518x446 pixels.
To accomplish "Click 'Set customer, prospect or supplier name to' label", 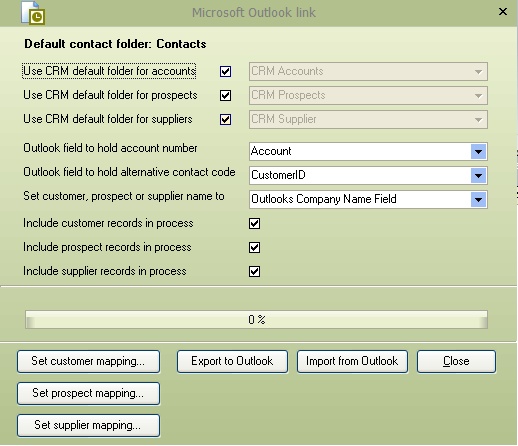I will pos(124,196).
